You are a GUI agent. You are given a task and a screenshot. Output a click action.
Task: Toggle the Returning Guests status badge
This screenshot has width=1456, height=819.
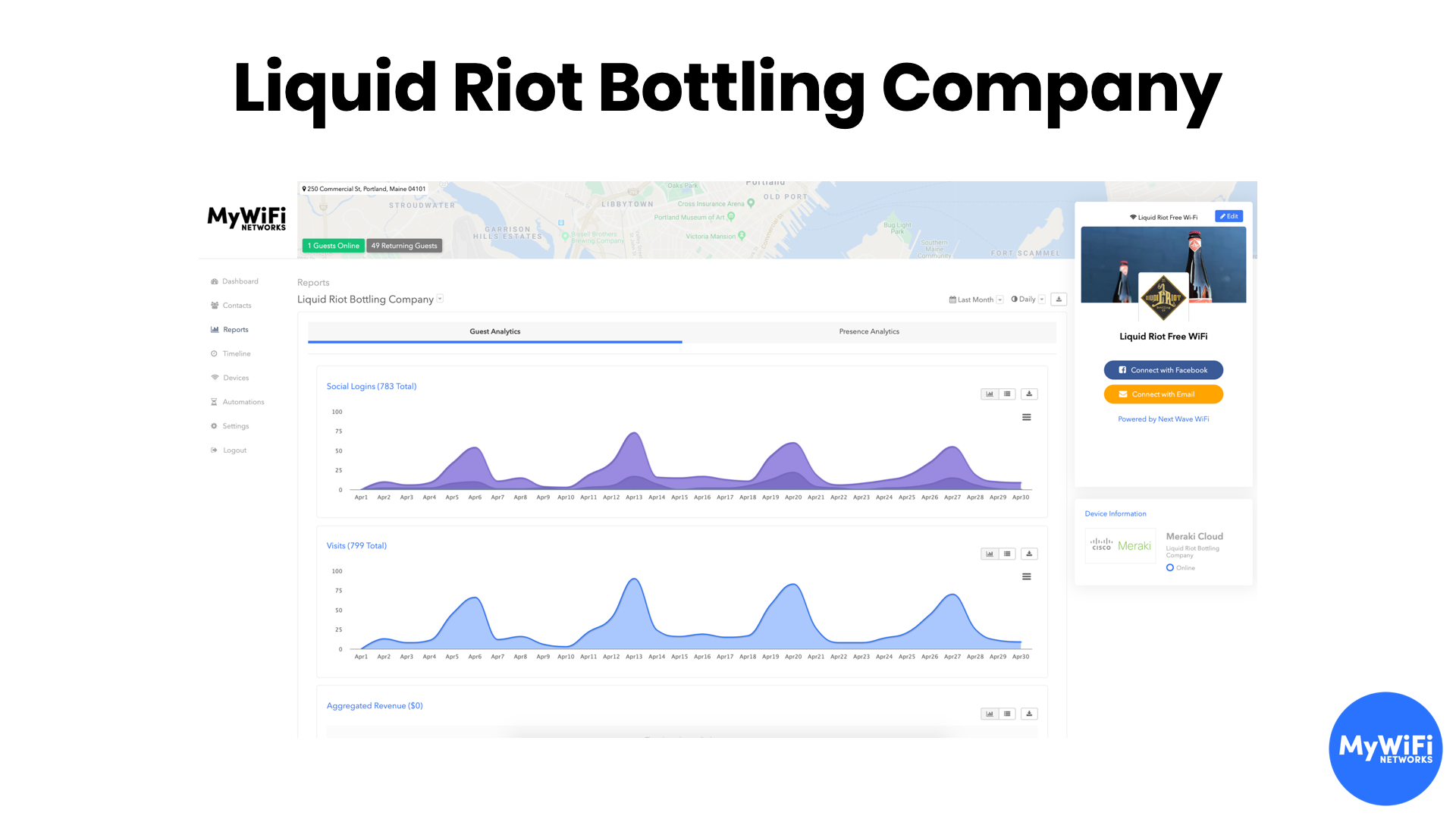pyautogui.click(x=402, y=245)
